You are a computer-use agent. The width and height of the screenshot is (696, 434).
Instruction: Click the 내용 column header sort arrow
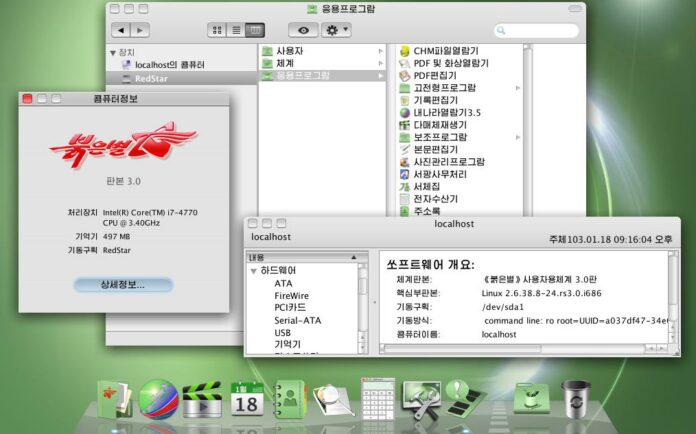tap(354, 257)
